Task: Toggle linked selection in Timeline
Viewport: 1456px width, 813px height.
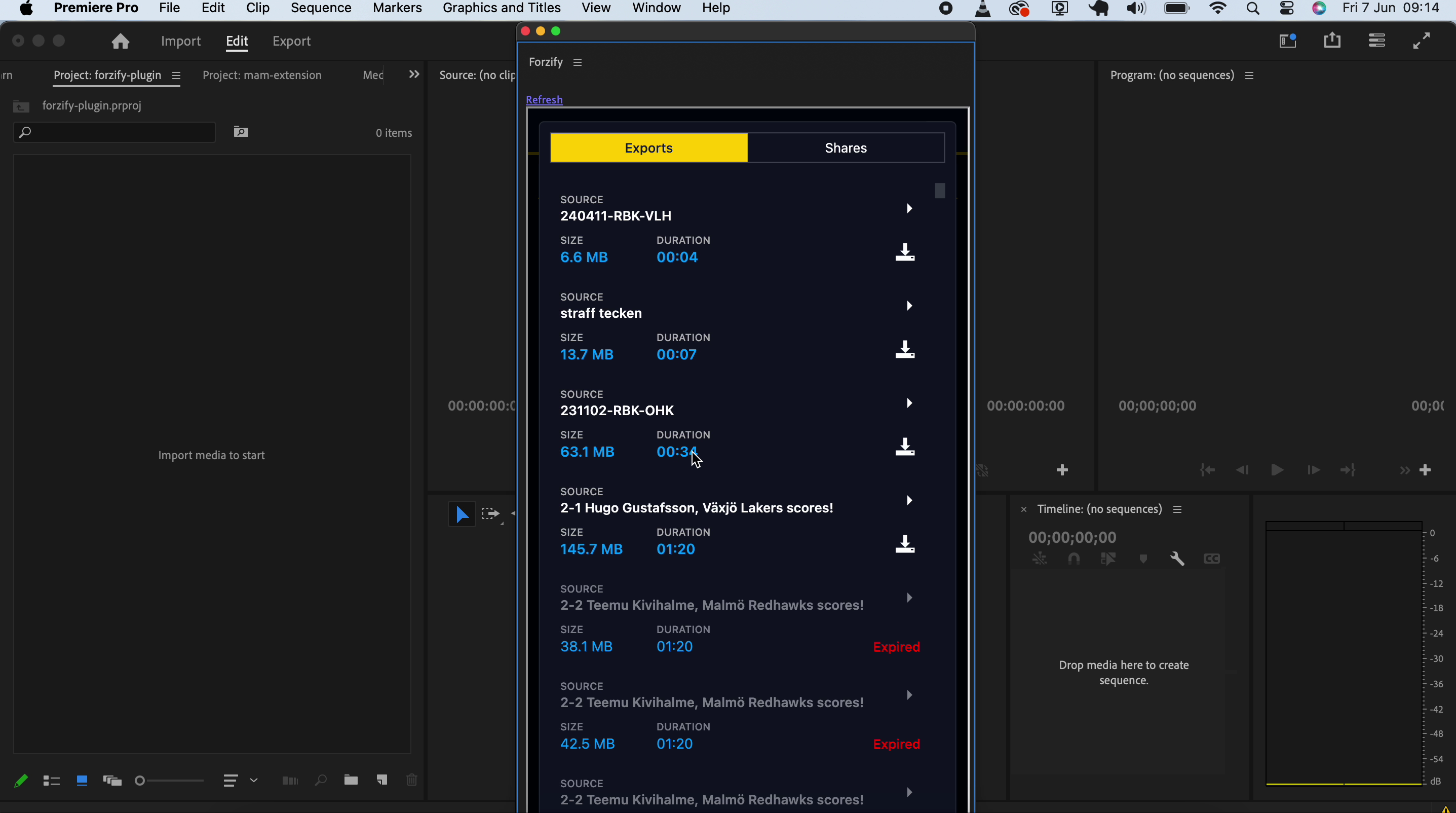Action: click(1040, 559)
